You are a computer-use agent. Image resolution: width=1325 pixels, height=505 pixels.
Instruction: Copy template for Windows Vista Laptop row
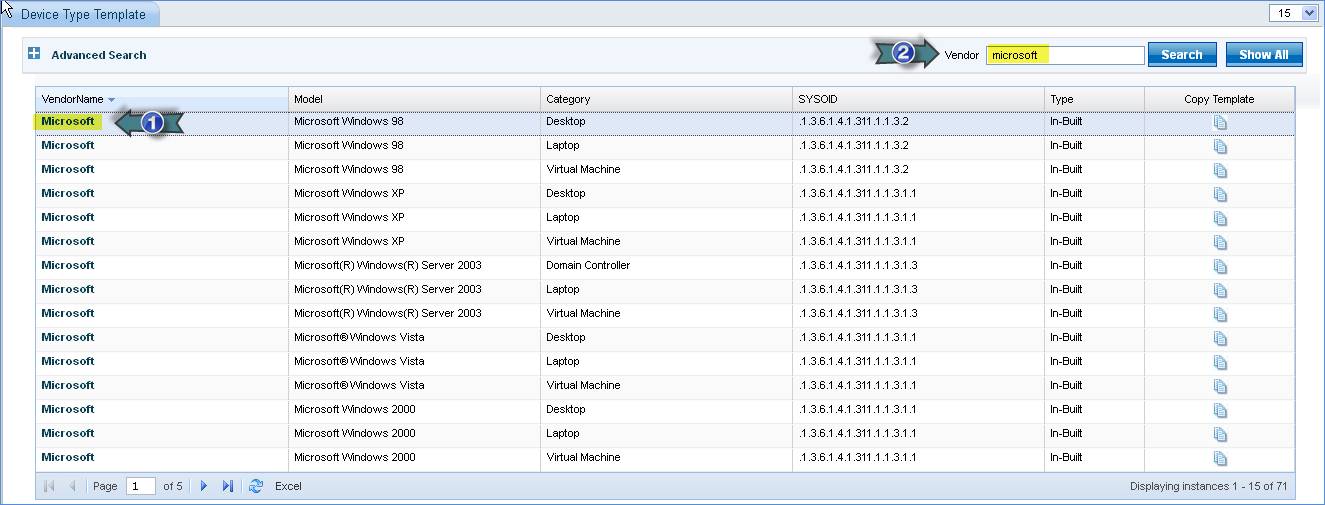[1219, 362]
